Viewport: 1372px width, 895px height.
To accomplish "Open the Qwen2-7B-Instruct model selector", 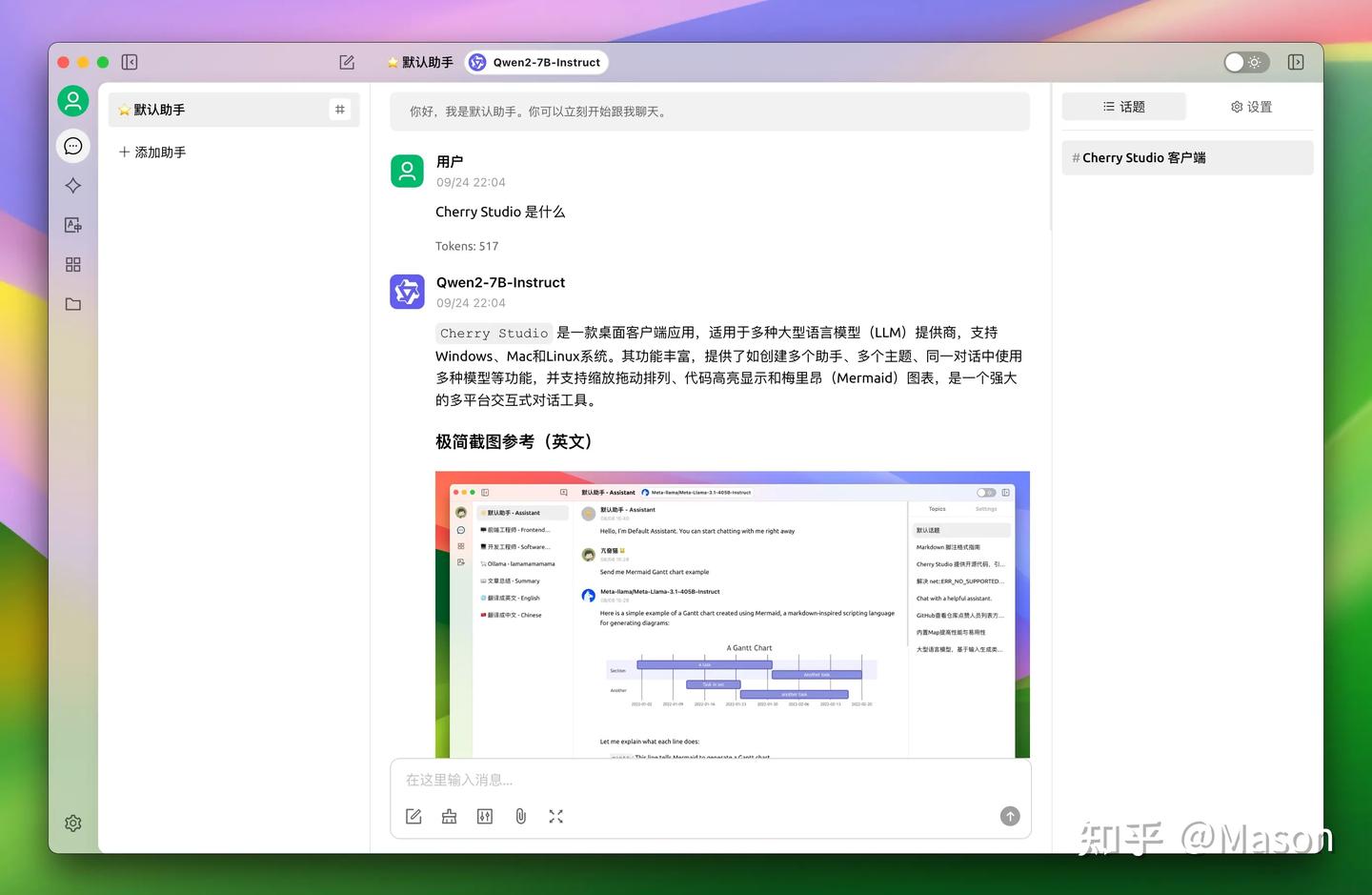I will point(536,62).
